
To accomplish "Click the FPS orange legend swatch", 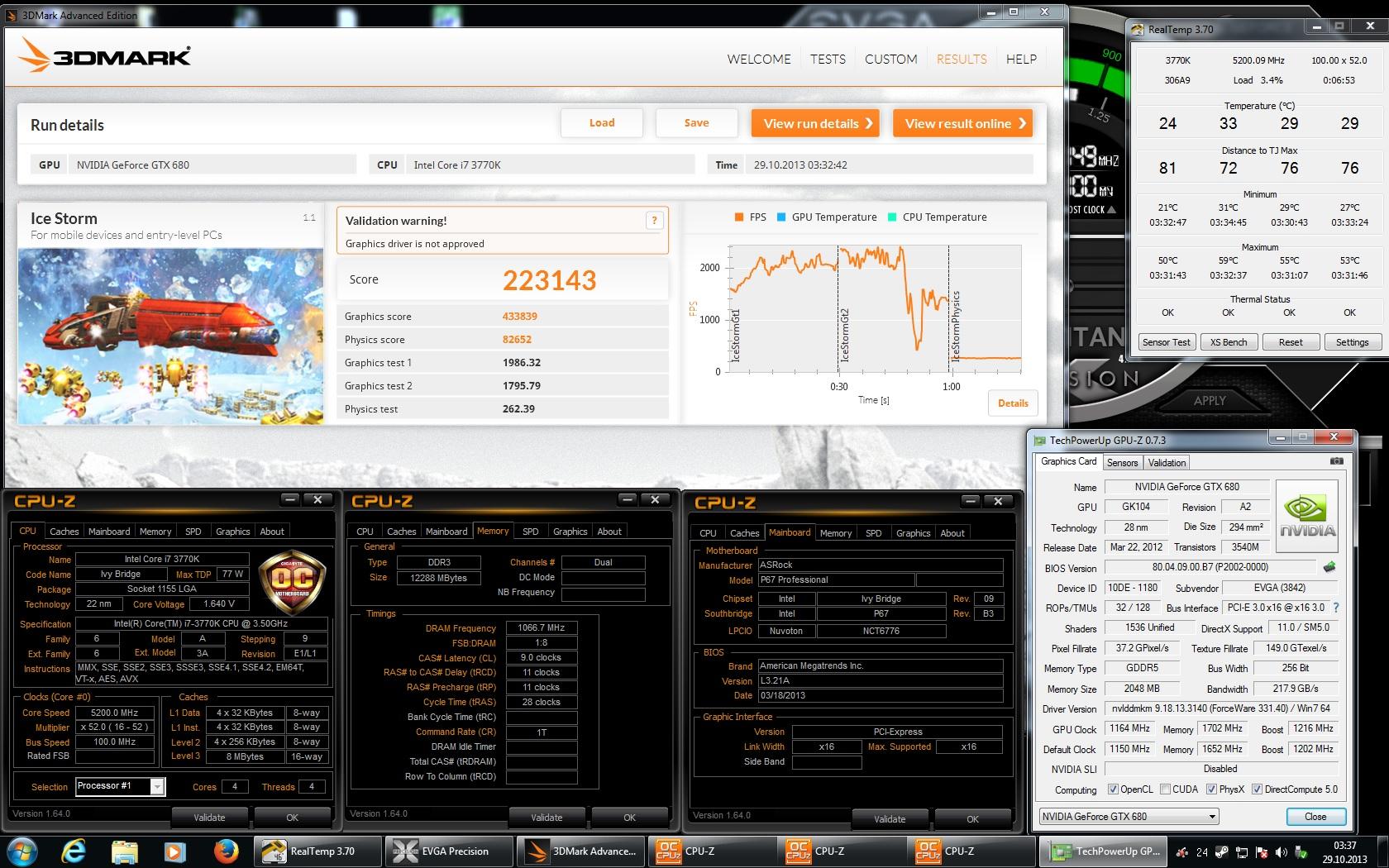I will pyautogui.click(x=739, y=217).
